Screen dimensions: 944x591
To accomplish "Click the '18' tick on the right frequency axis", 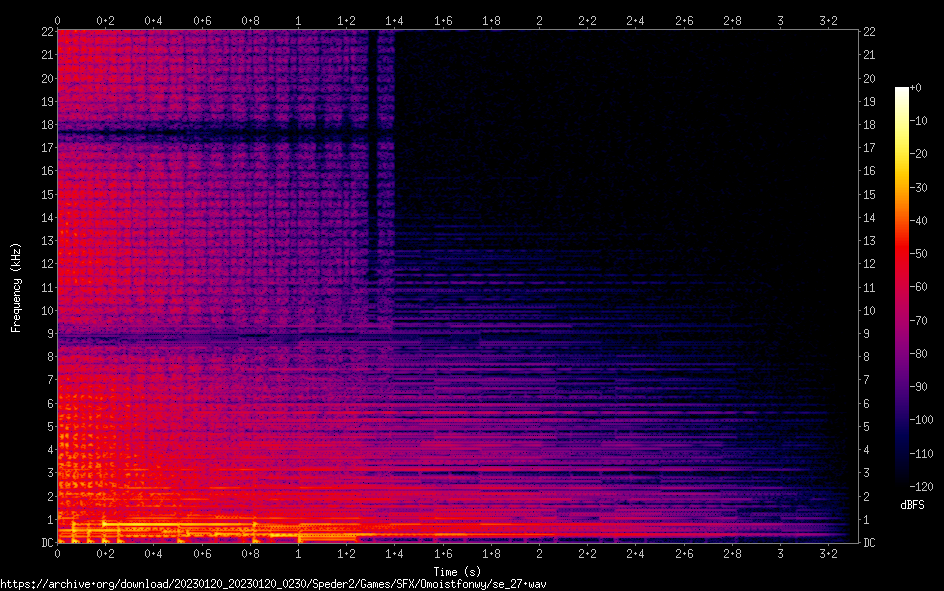I will [x=870, y=125].
